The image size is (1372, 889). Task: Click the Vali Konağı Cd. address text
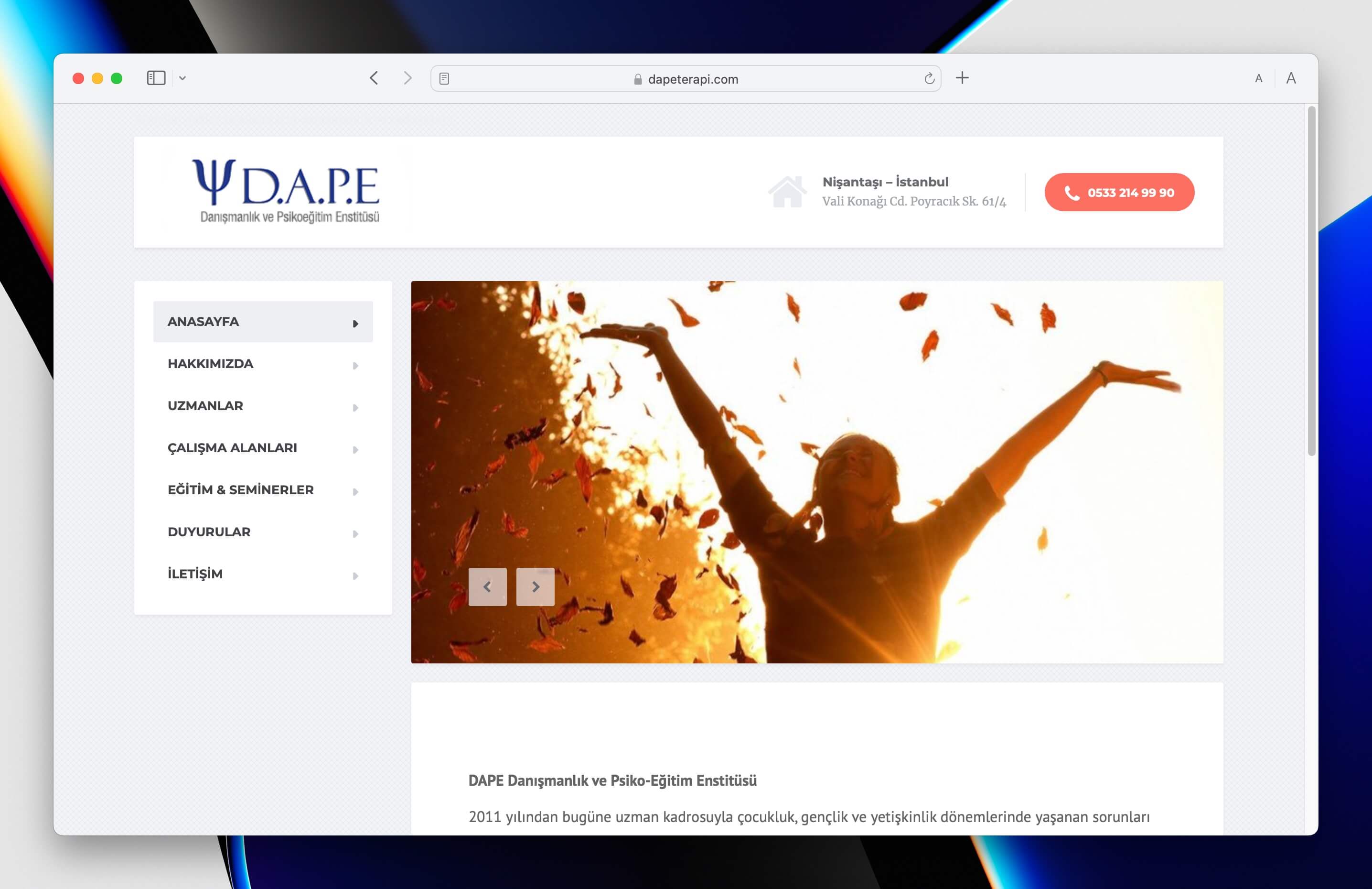[x=914, y=201]
